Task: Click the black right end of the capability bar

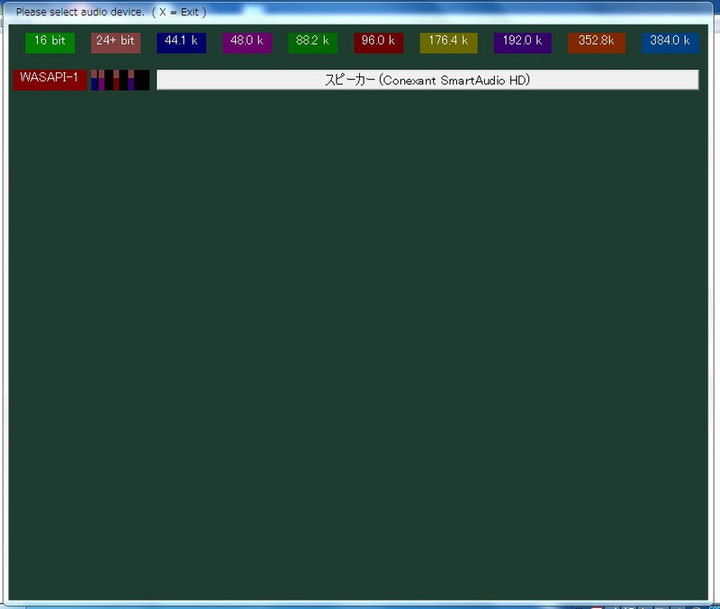Action: pyautogui.click(x=142, y=80)
